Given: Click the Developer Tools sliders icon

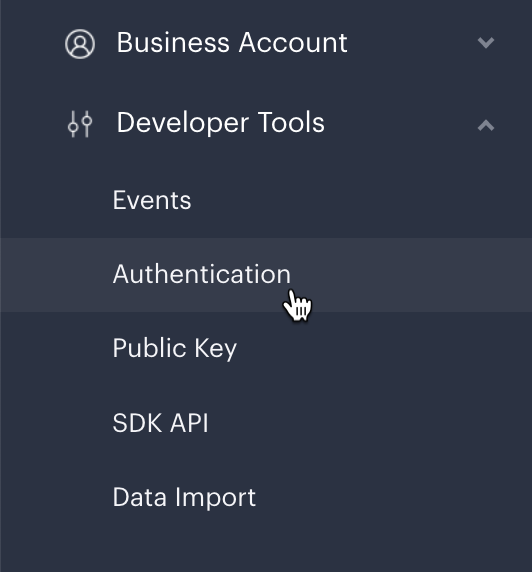Looking at the screenshot, I should 80,124.
